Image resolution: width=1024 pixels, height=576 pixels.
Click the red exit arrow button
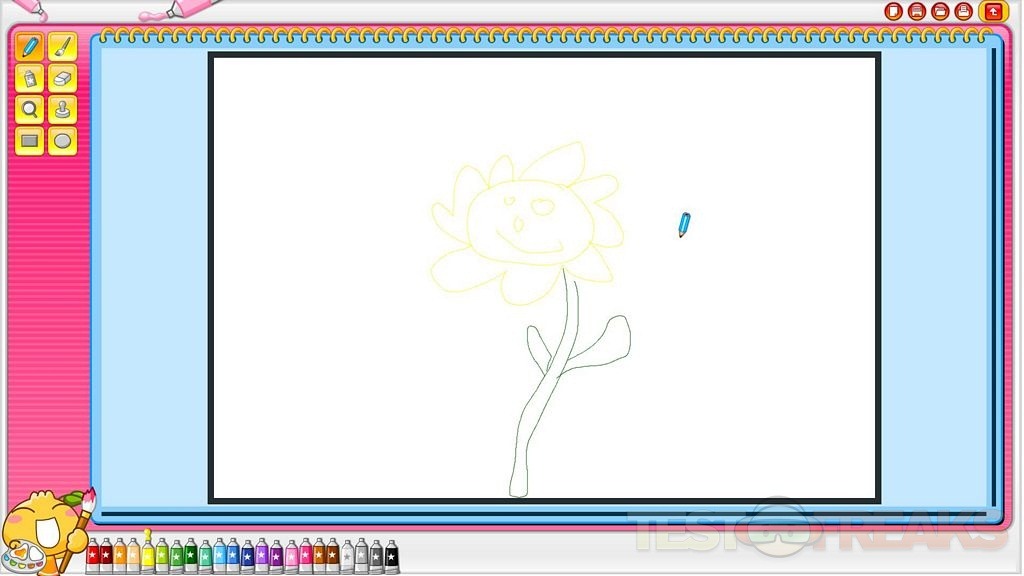click(x=992, y=11)
